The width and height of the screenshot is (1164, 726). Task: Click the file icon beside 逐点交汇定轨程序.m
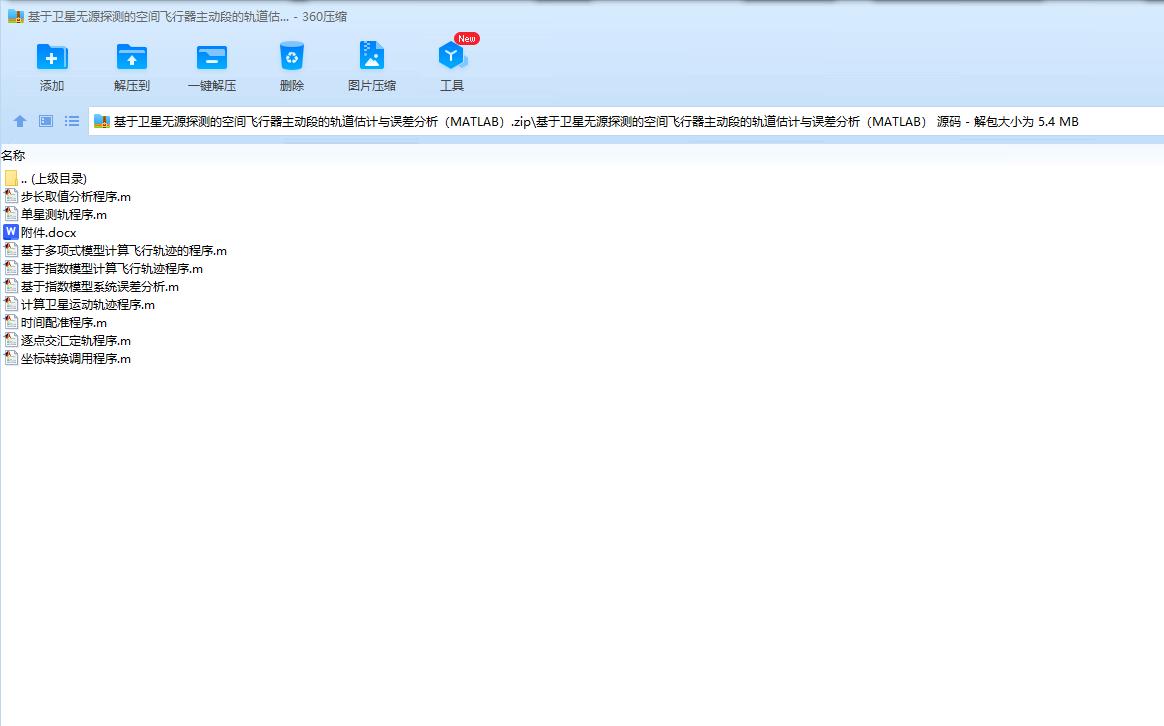[x=10, y=340]
